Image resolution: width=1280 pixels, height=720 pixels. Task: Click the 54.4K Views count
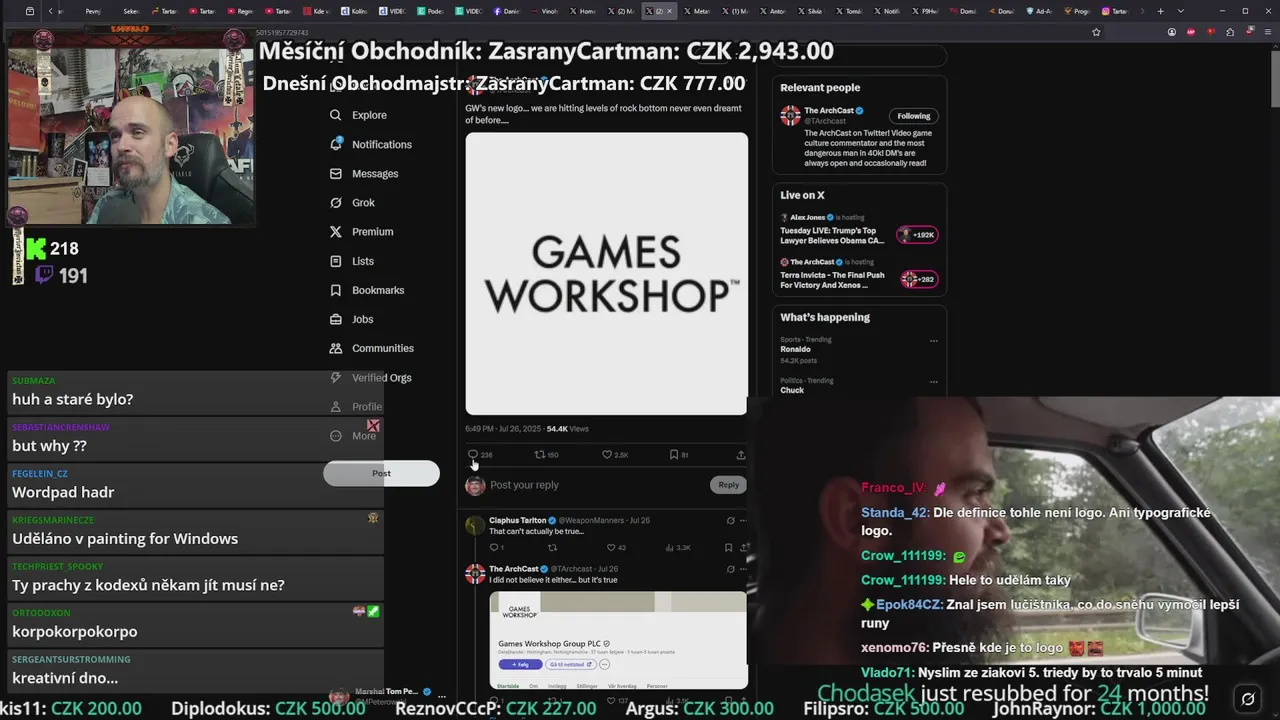click(567, 429)
